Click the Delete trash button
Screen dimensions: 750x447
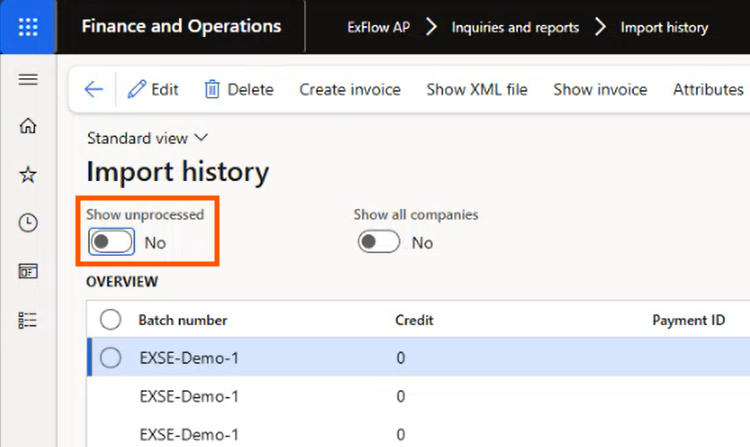click(239, 89)
